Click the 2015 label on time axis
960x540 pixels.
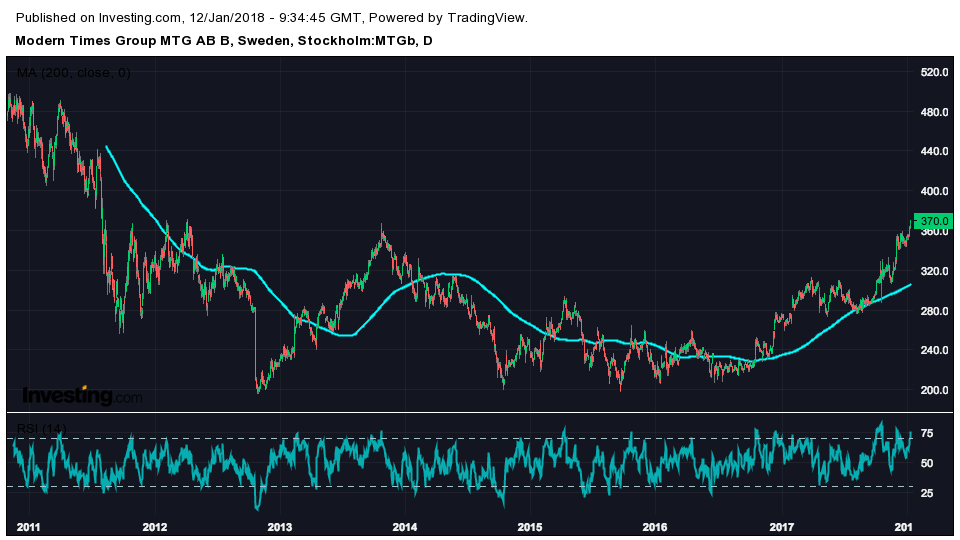pos(530,527)
